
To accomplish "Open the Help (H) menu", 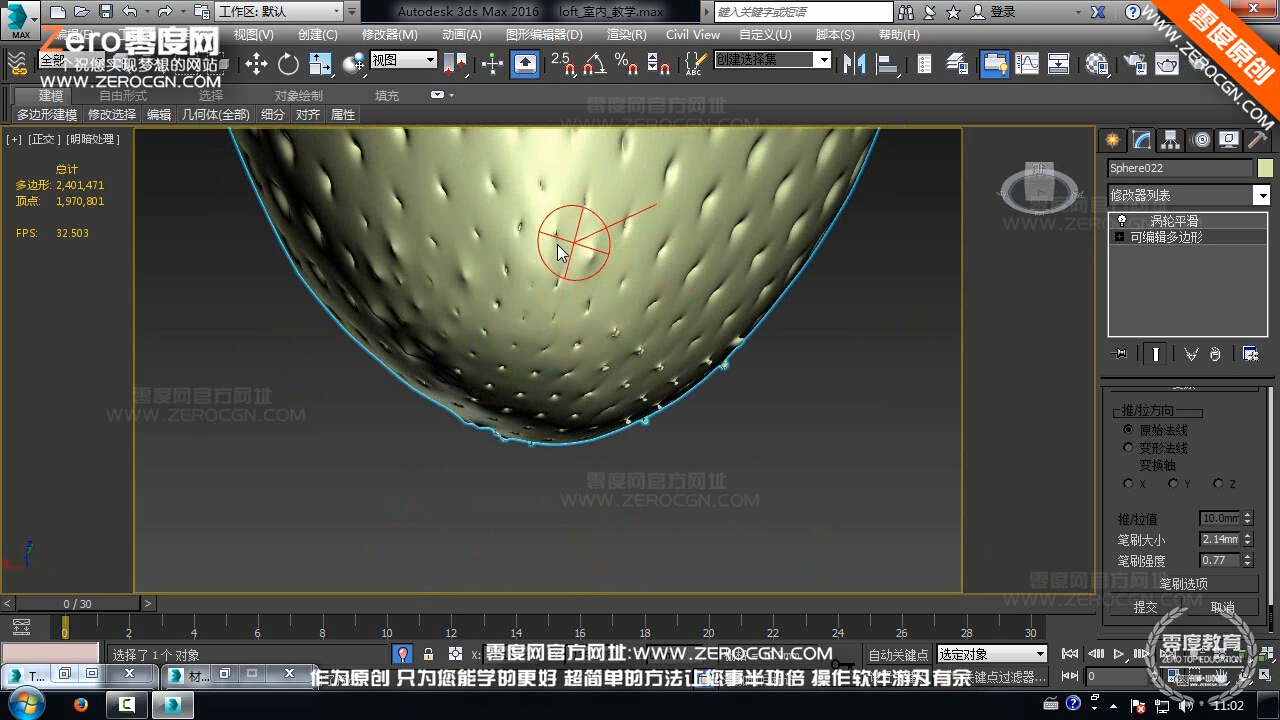I will 899,34.
